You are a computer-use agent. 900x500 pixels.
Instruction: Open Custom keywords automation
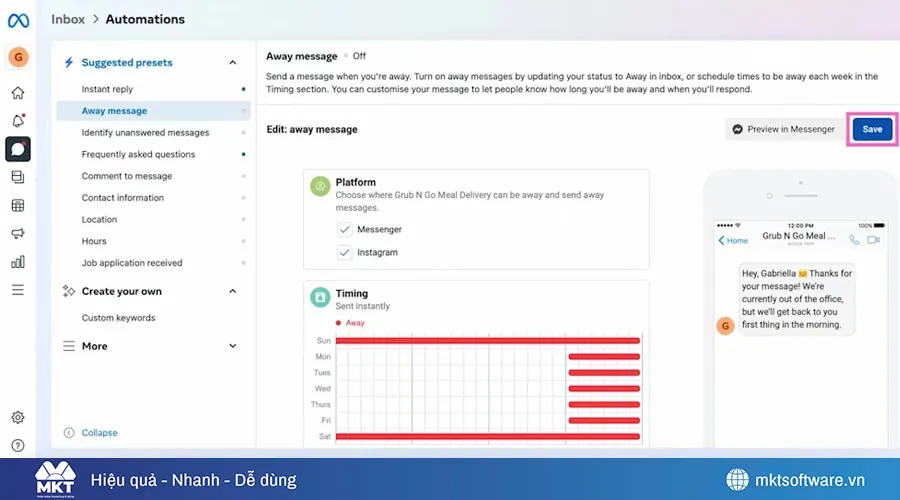point(118,318)
